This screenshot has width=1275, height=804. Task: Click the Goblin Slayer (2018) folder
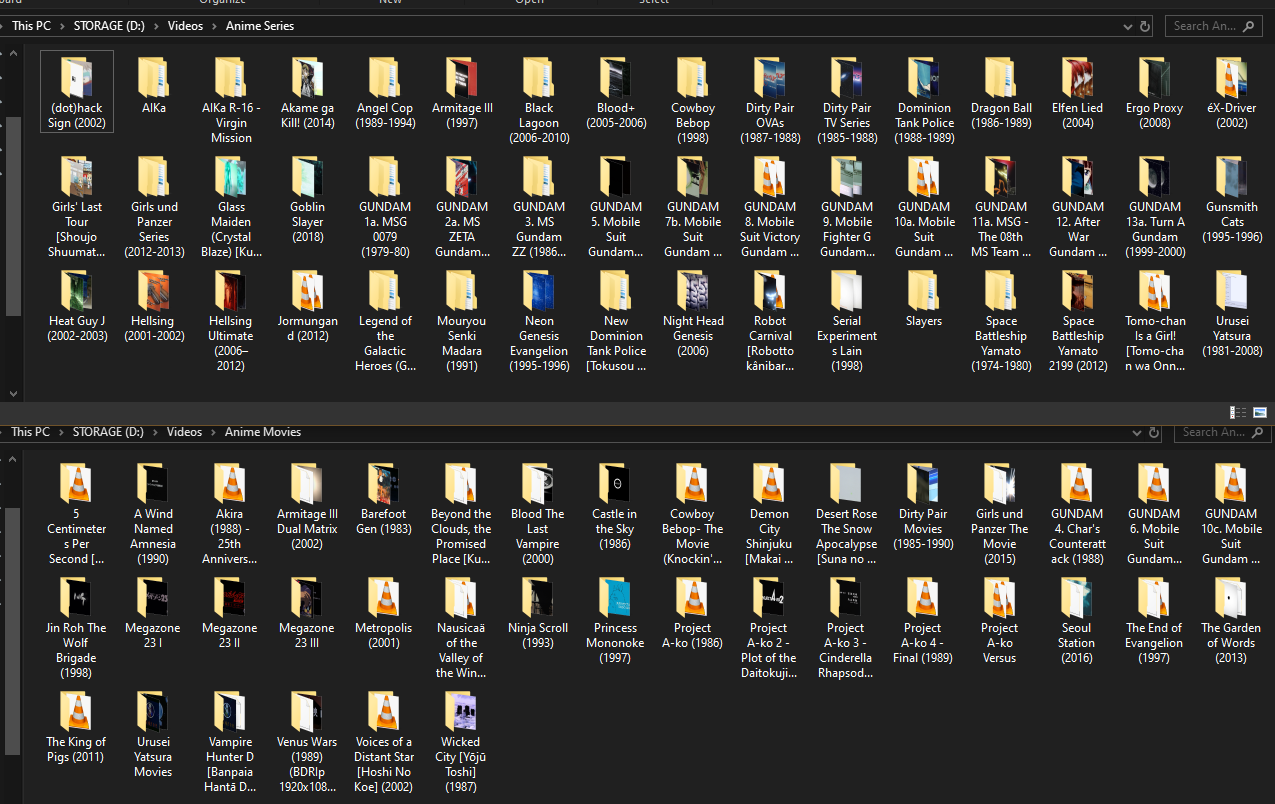click(308, 198)
